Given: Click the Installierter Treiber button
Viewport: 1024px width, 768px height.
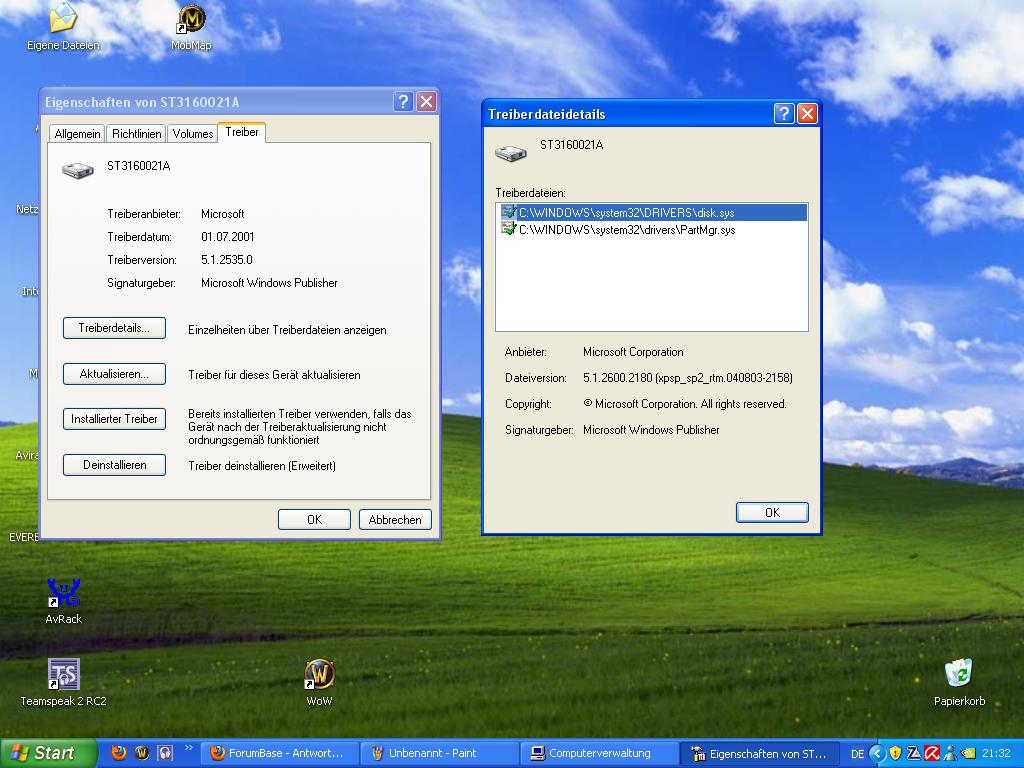Looking at the screenshot, I should [114, 419].
